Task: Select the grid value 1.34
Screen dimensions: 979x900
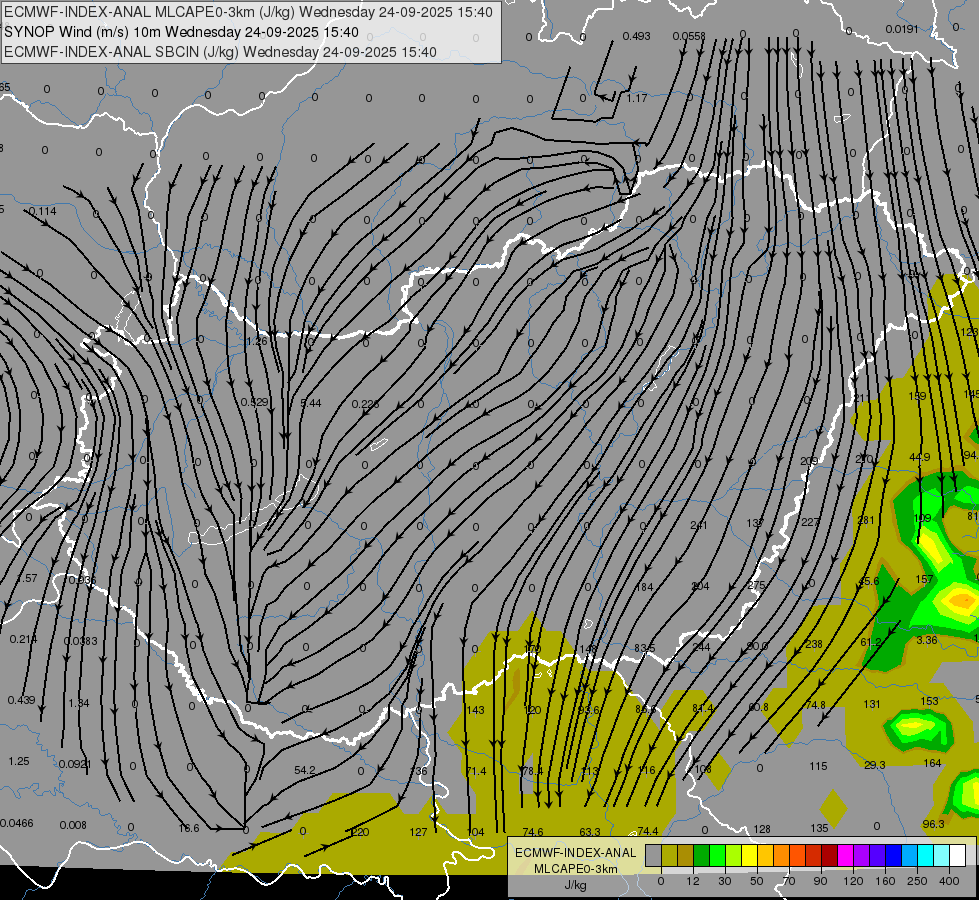Action: [x=79, y=703]
